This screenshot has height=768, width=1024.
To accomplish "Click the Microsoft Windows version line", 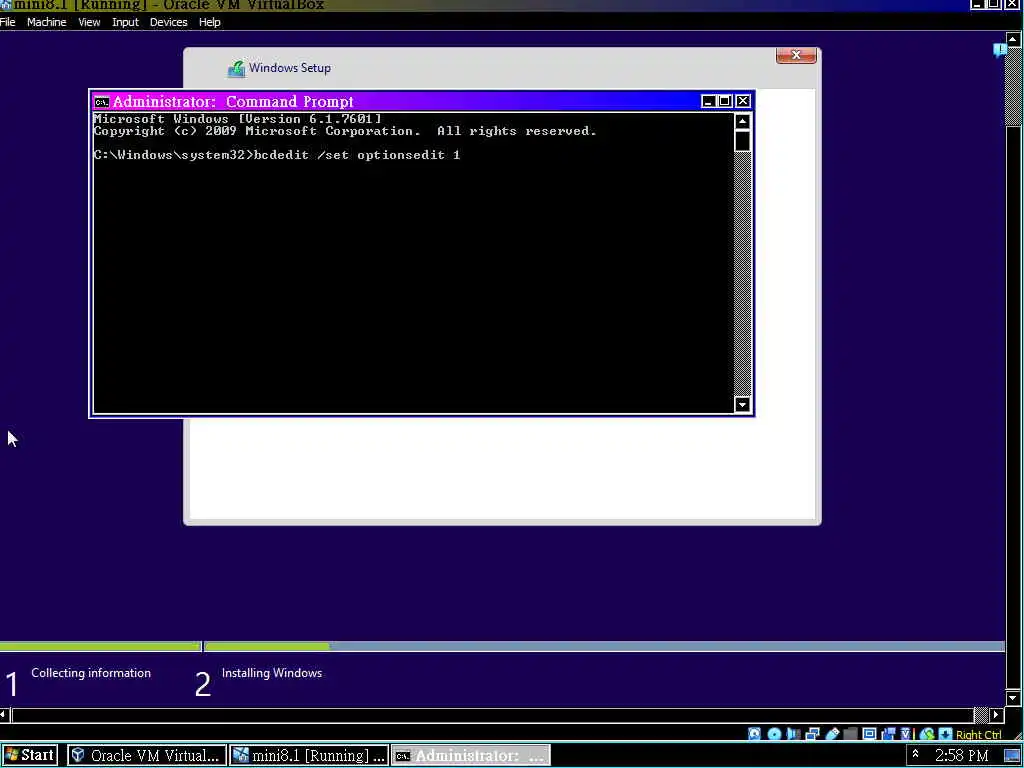I will 237,119.
